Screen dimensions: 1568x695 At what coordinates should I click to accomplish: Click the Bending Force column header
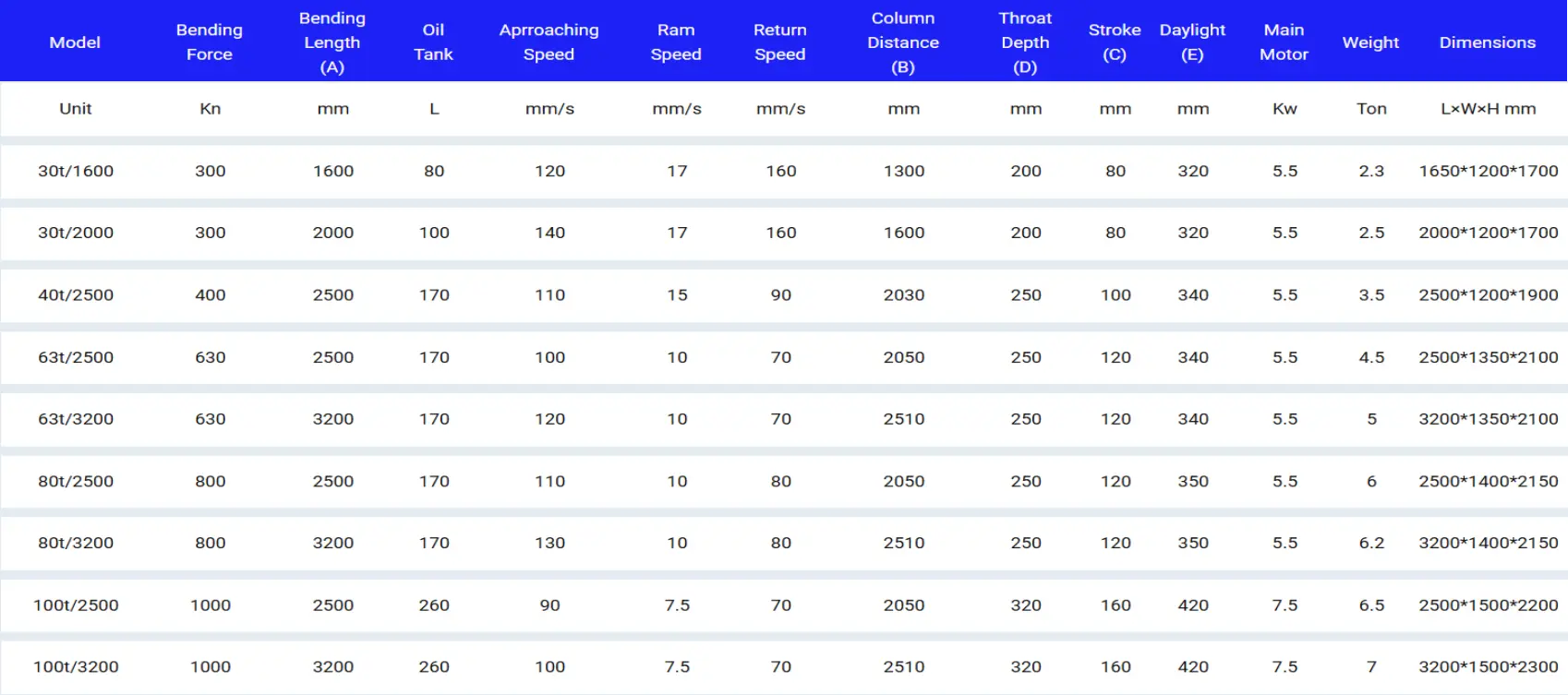click(x=210, y=42)
